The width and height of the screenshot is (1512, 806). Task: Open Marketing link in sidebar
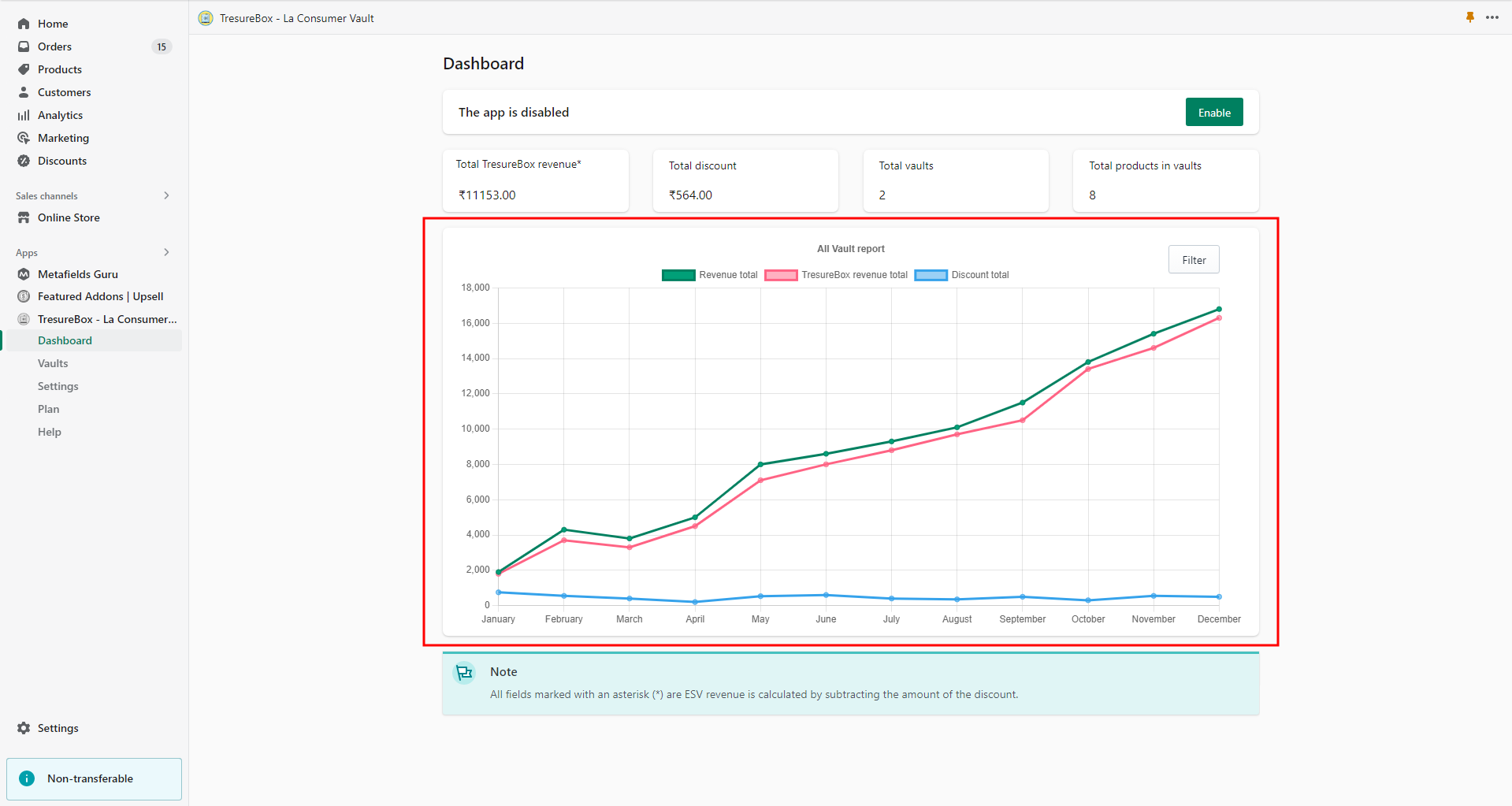tap(64, 138)
